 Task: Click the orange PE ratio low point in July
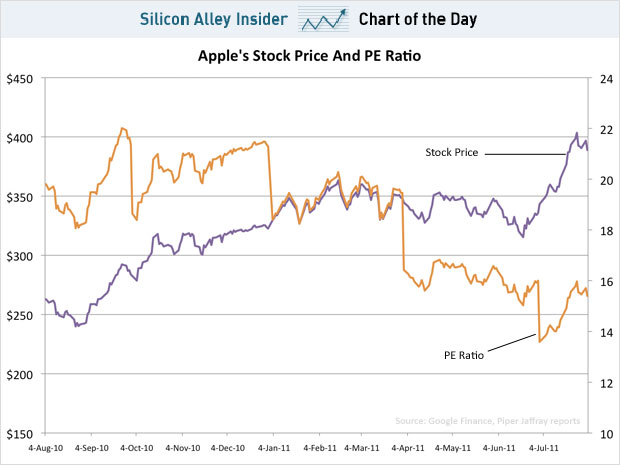coord(539,342)
